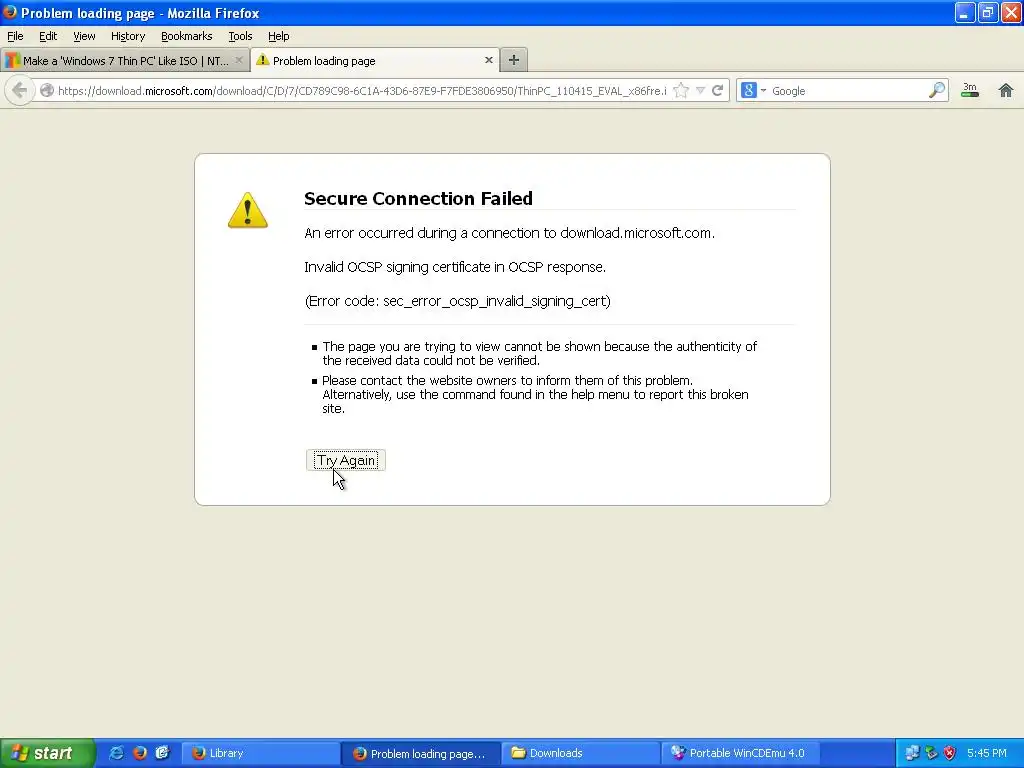The width and height of the screenshot is (1024, 768).
Task: Reload the current page
Action: (x=718, y=90)
